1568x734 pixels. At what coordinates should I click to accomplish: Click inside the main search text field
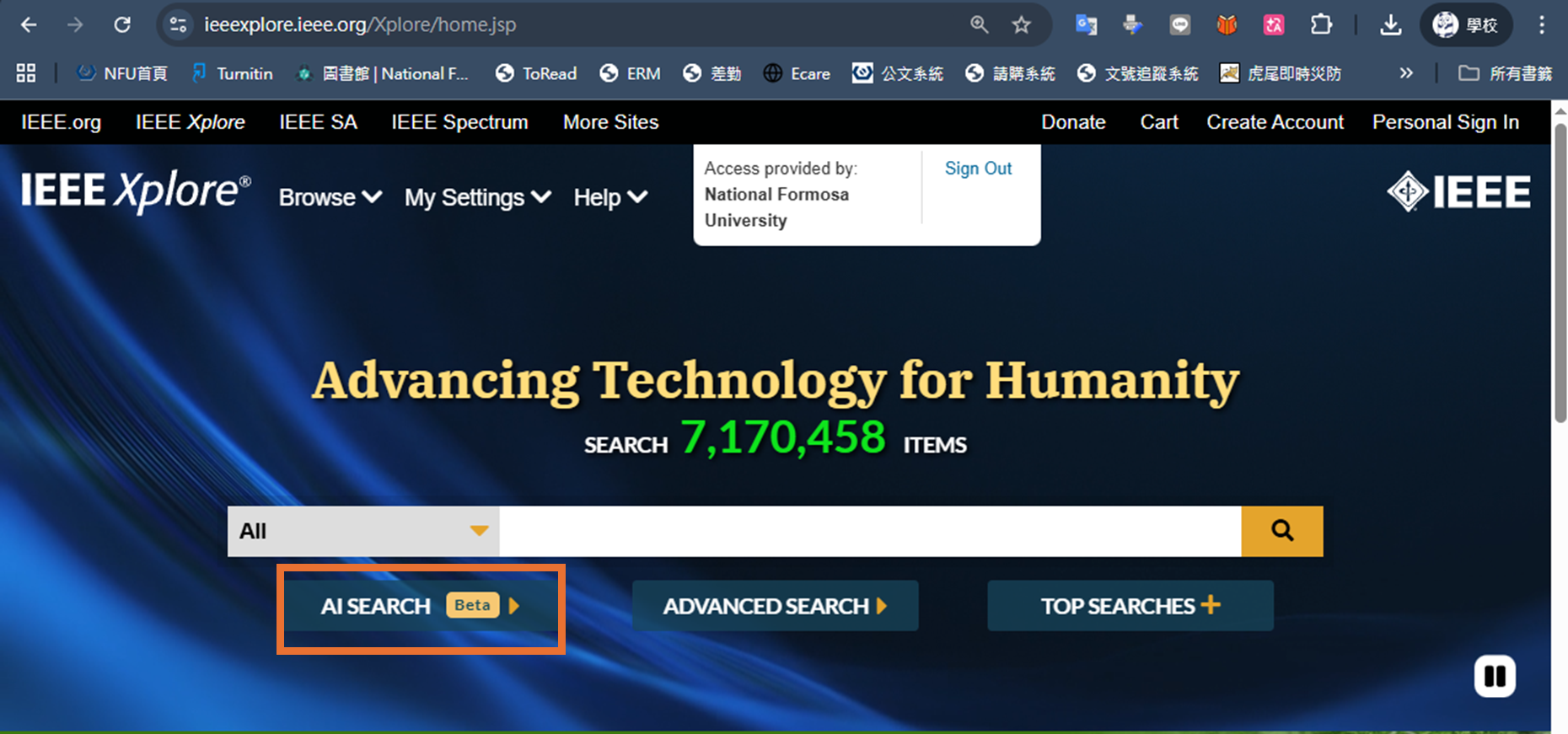(x=869, y=531)
